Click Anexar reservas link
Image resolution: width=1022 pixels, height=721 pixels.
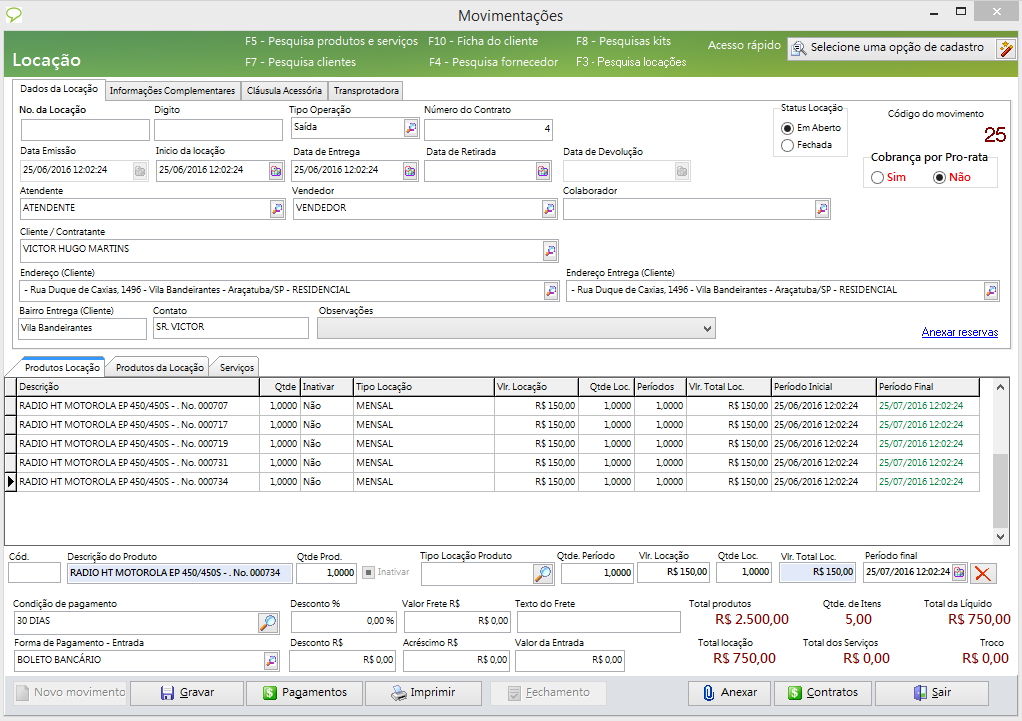pos(959,333)
